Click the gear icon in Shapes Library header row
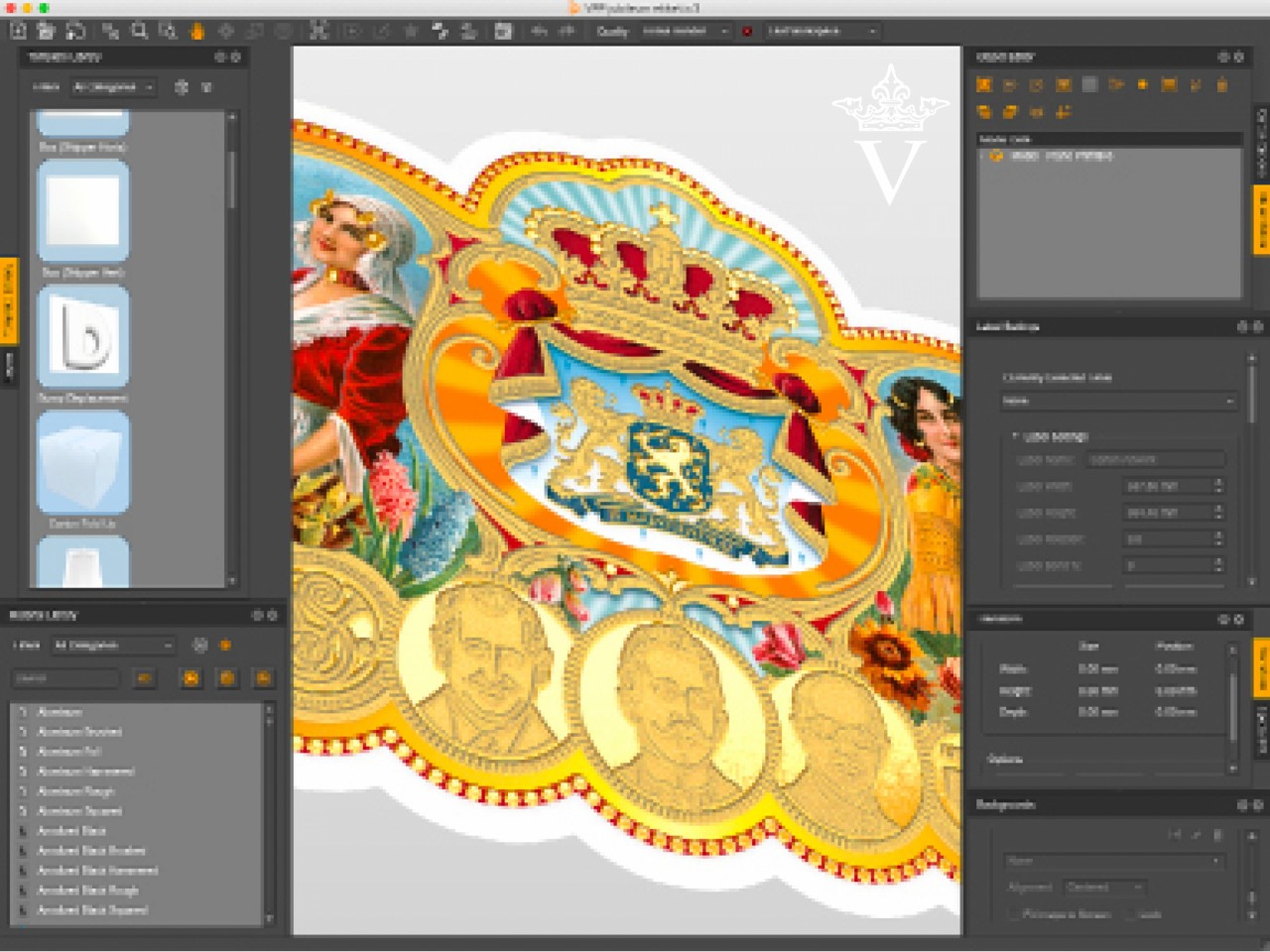 182,87
